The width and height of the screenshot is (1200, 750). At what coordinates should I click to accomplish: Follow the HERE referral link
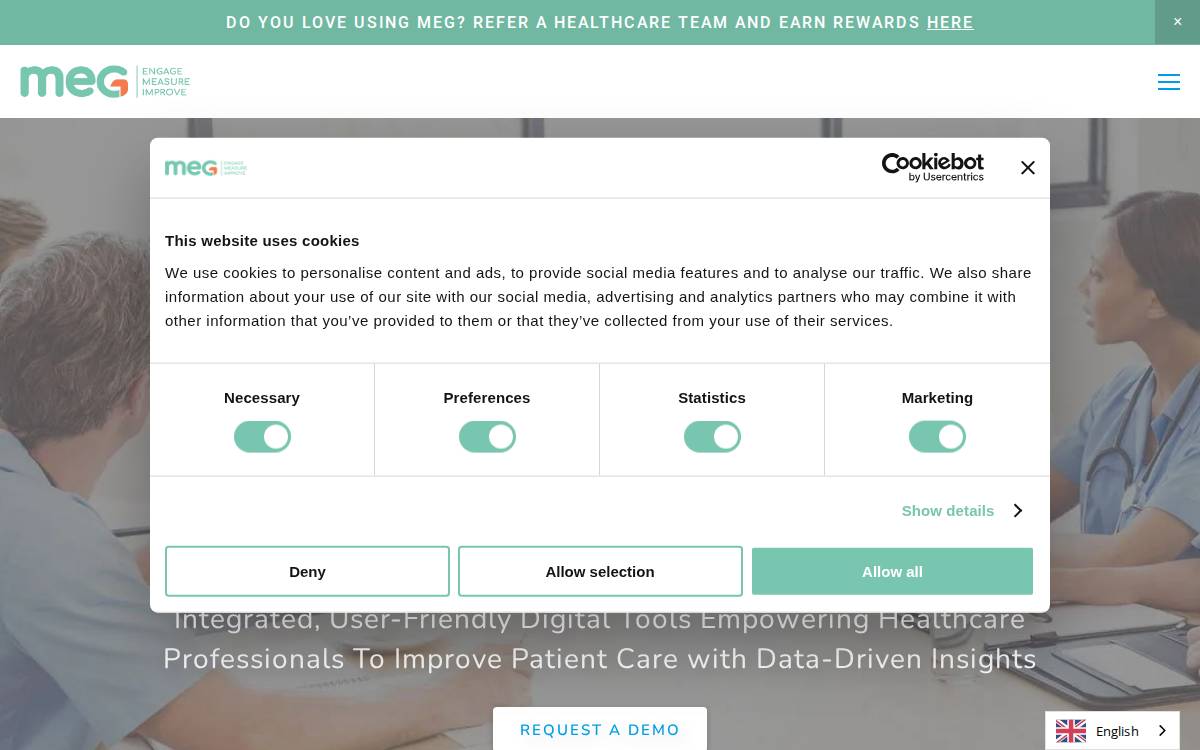pos(950,22)
